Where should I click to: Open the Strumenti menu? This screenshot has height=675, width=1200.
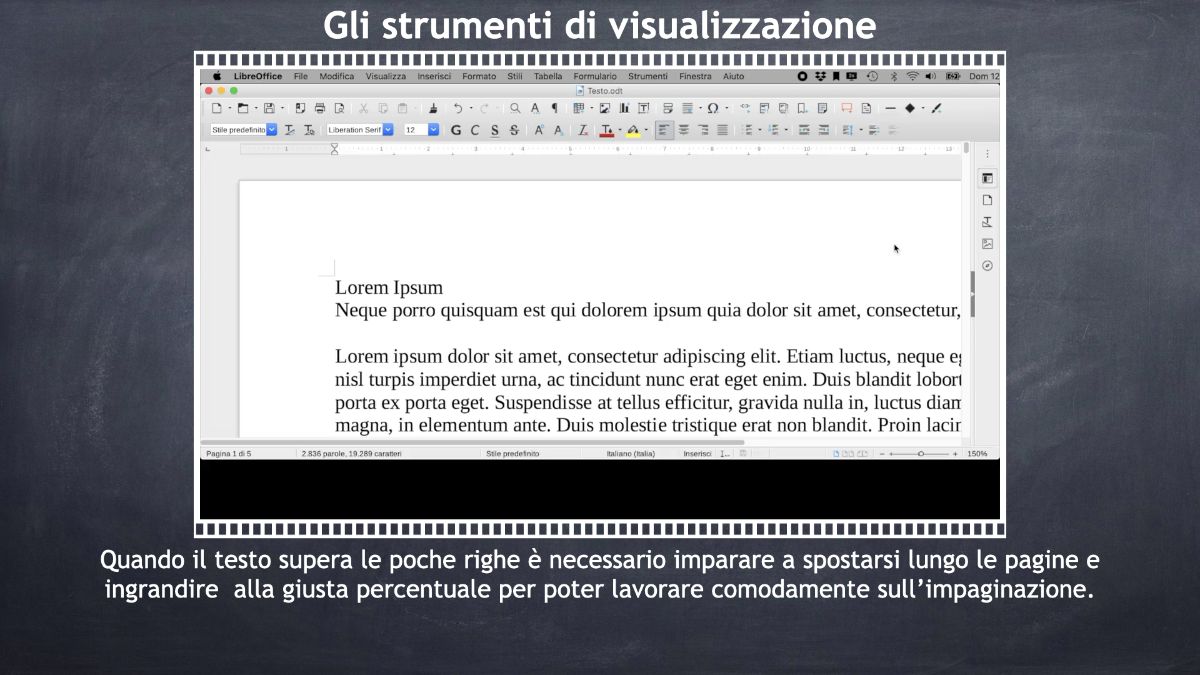pos(647,76)
